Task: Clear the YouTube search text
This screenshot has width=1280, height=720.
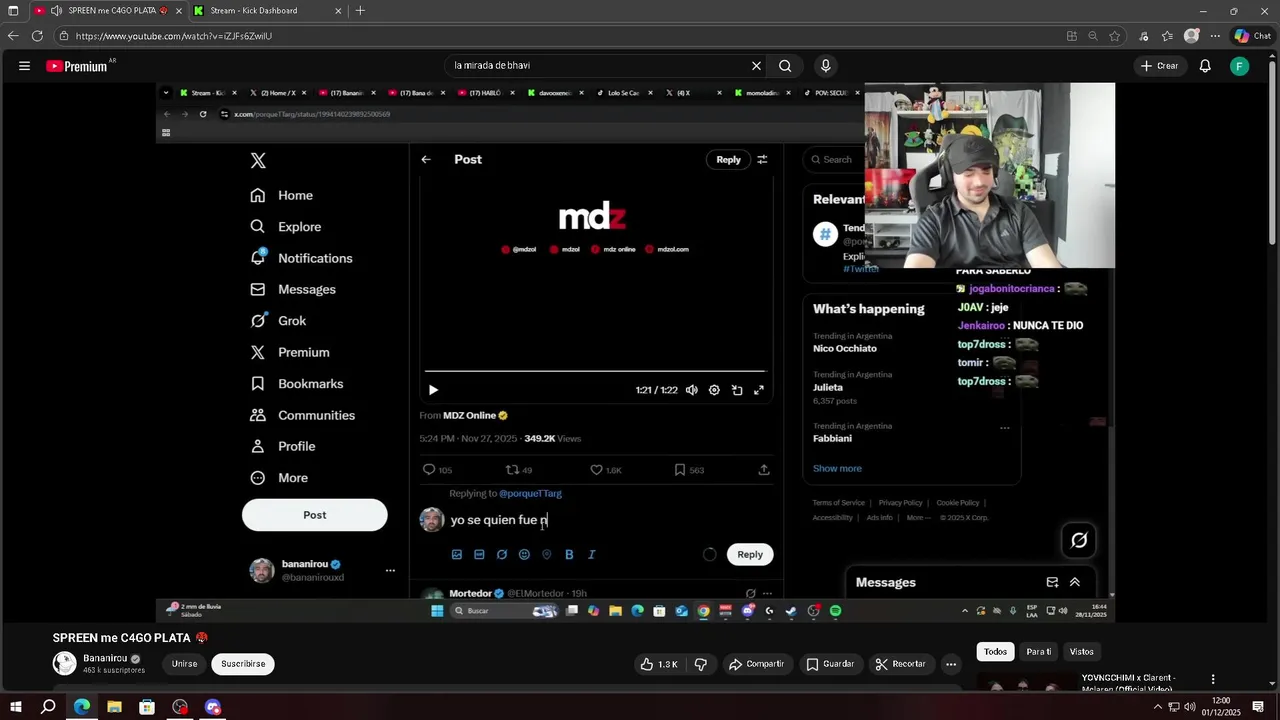Action: point(756,66)
